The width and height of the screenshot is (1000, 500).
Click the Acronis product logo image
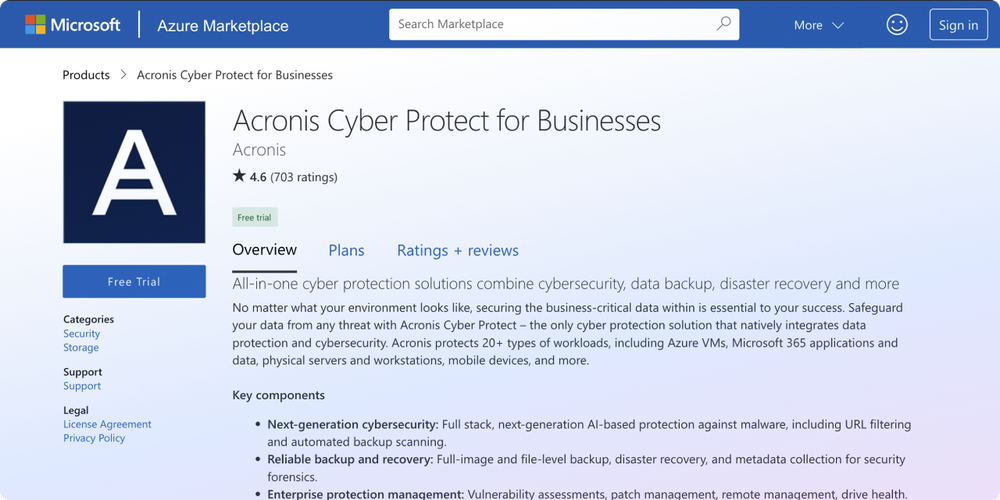click(134, 172)
